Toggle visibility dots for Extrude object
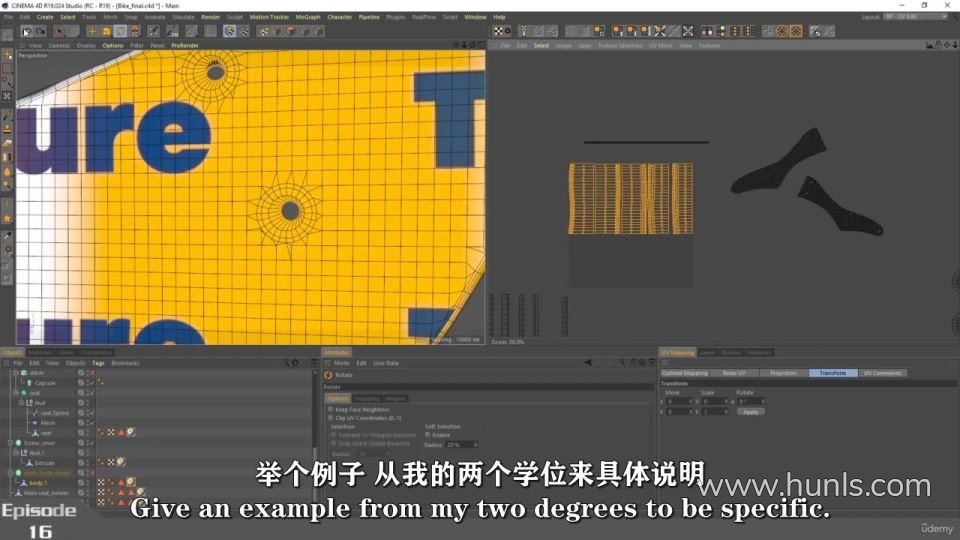 (x=88, y=462)
